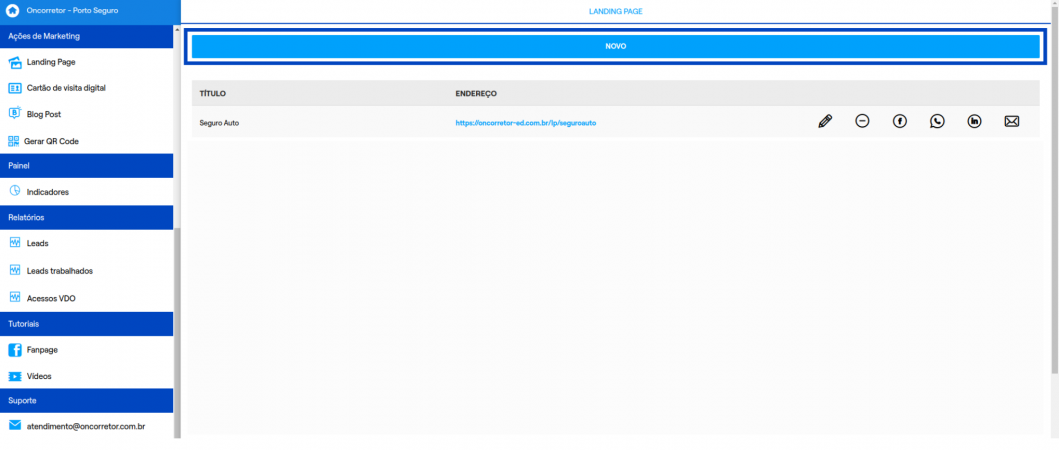
Task: Remove Seguro Auto with minus icon
Action: tap(862, 122)
